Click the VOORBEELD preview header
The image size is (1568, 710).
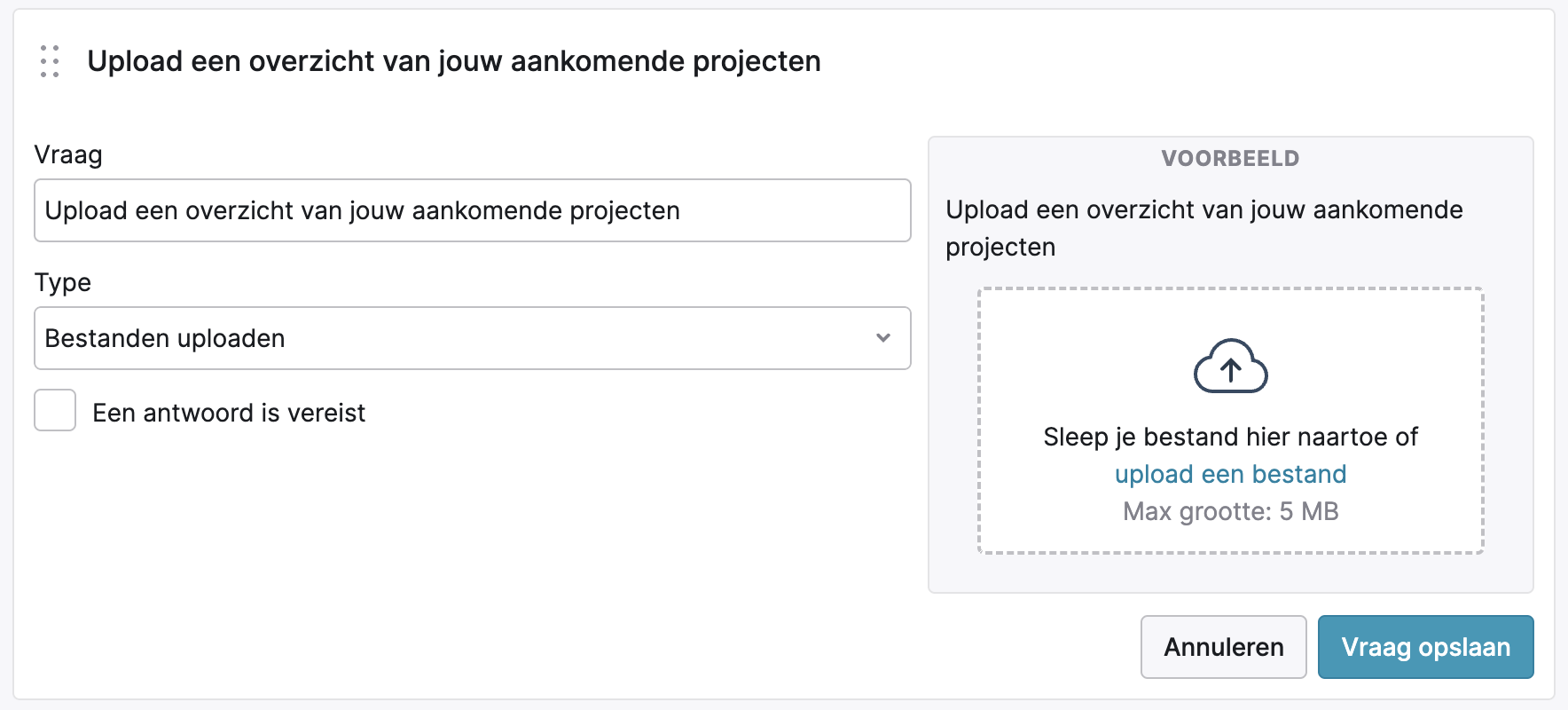[1229, 159]
